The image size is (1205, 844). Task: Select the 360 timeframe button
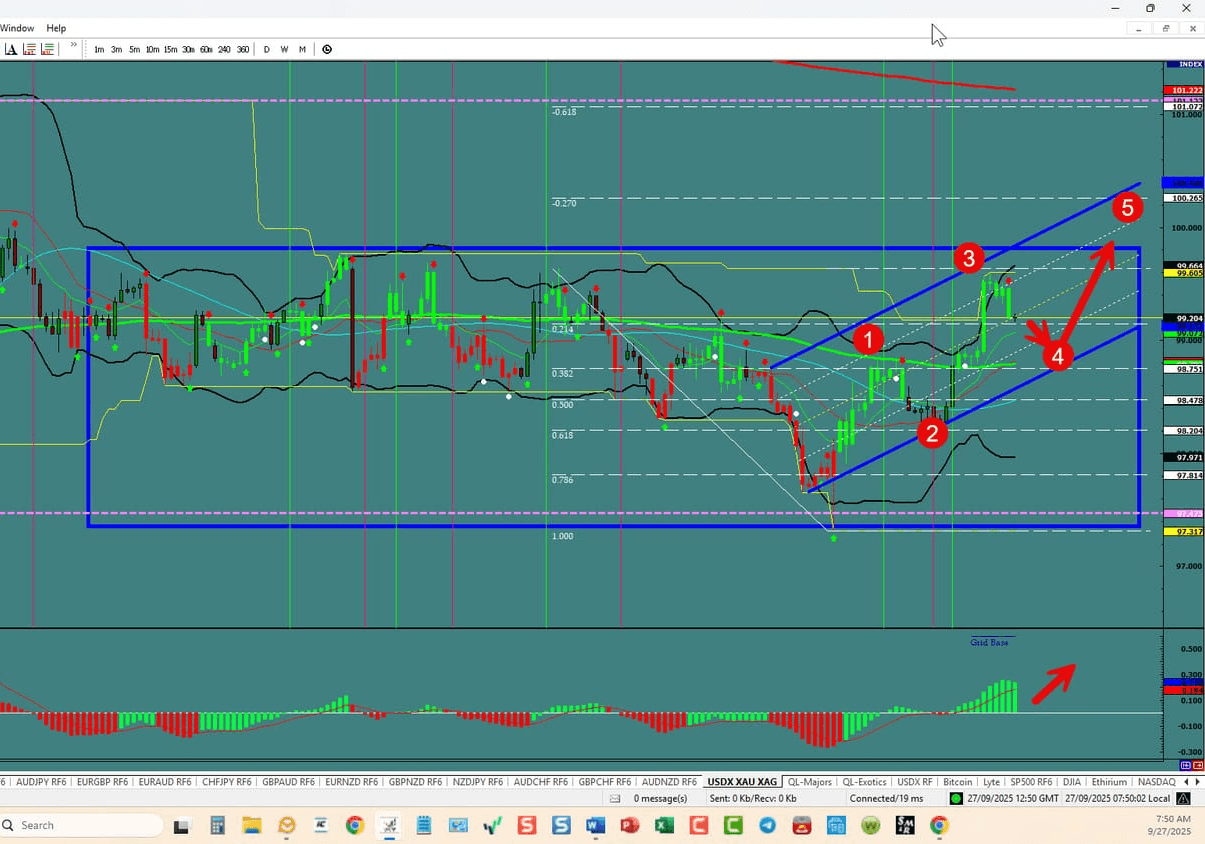click(x=243, y=48)
